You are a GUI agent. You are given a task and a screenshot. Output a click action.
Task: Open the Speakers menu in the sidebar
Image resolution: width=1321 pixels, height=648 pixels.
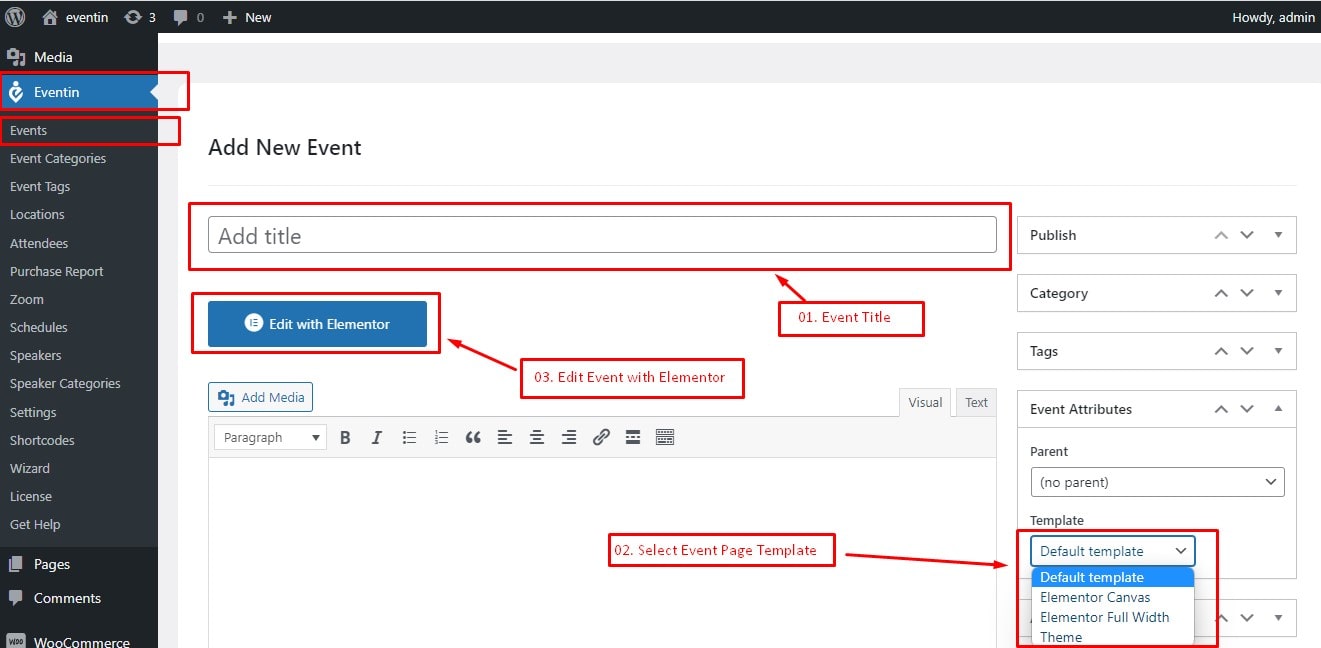pos(37,355)
